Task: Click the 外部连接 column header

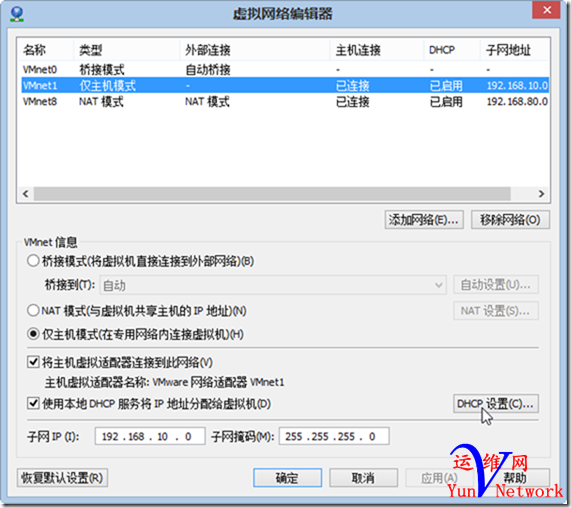Action: click(x=255, y=50)
